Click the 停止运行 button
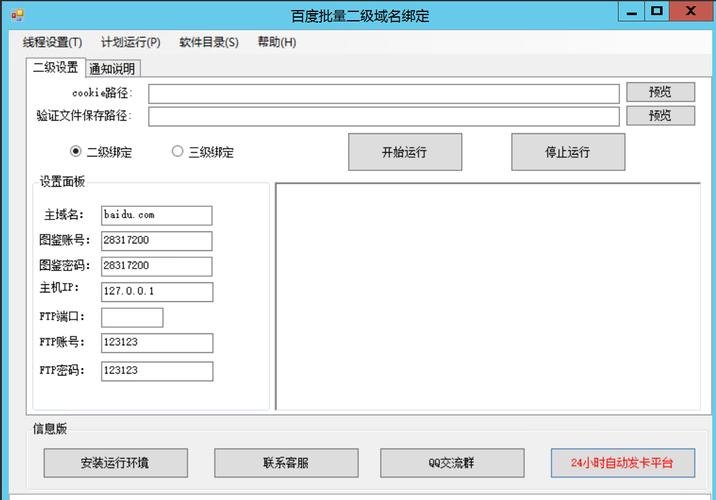Viewport: 716px width, 500px height. [568, 152]
